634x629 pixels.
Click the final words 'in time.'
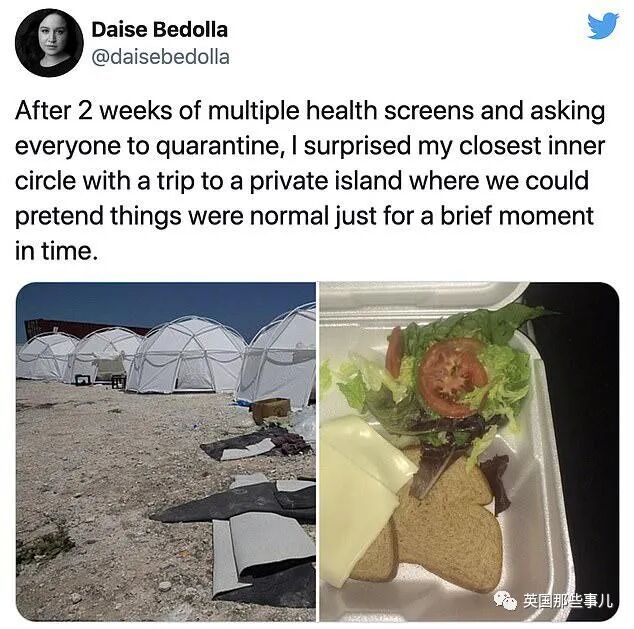tap(57, 251)
